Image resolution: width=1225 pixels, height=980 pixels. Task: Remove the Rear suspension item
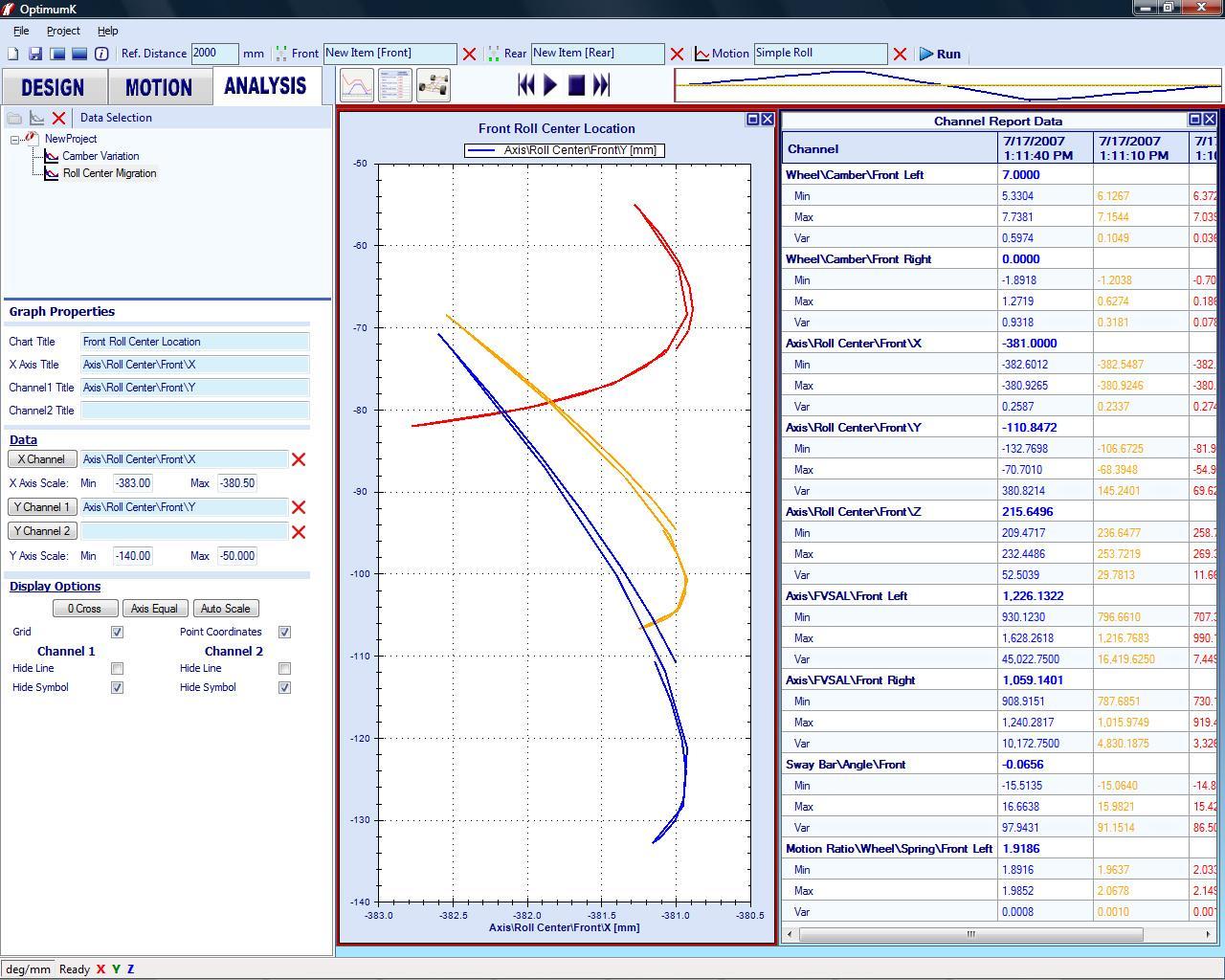(677, 55)
